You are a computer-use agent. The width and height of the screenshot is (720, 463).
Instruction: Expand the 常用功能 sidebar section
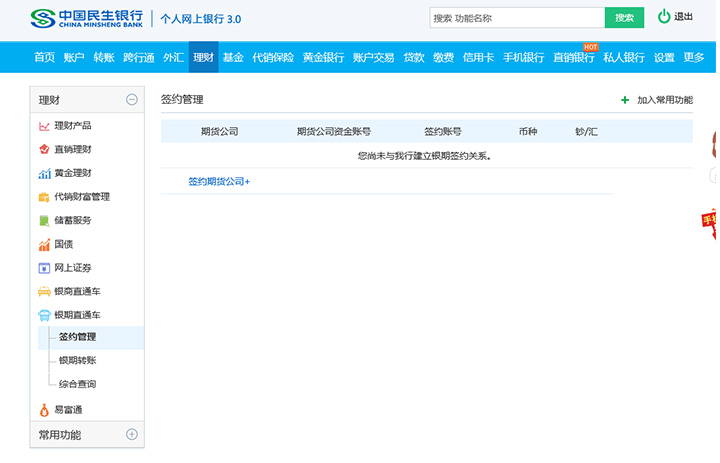click(131, 435)
